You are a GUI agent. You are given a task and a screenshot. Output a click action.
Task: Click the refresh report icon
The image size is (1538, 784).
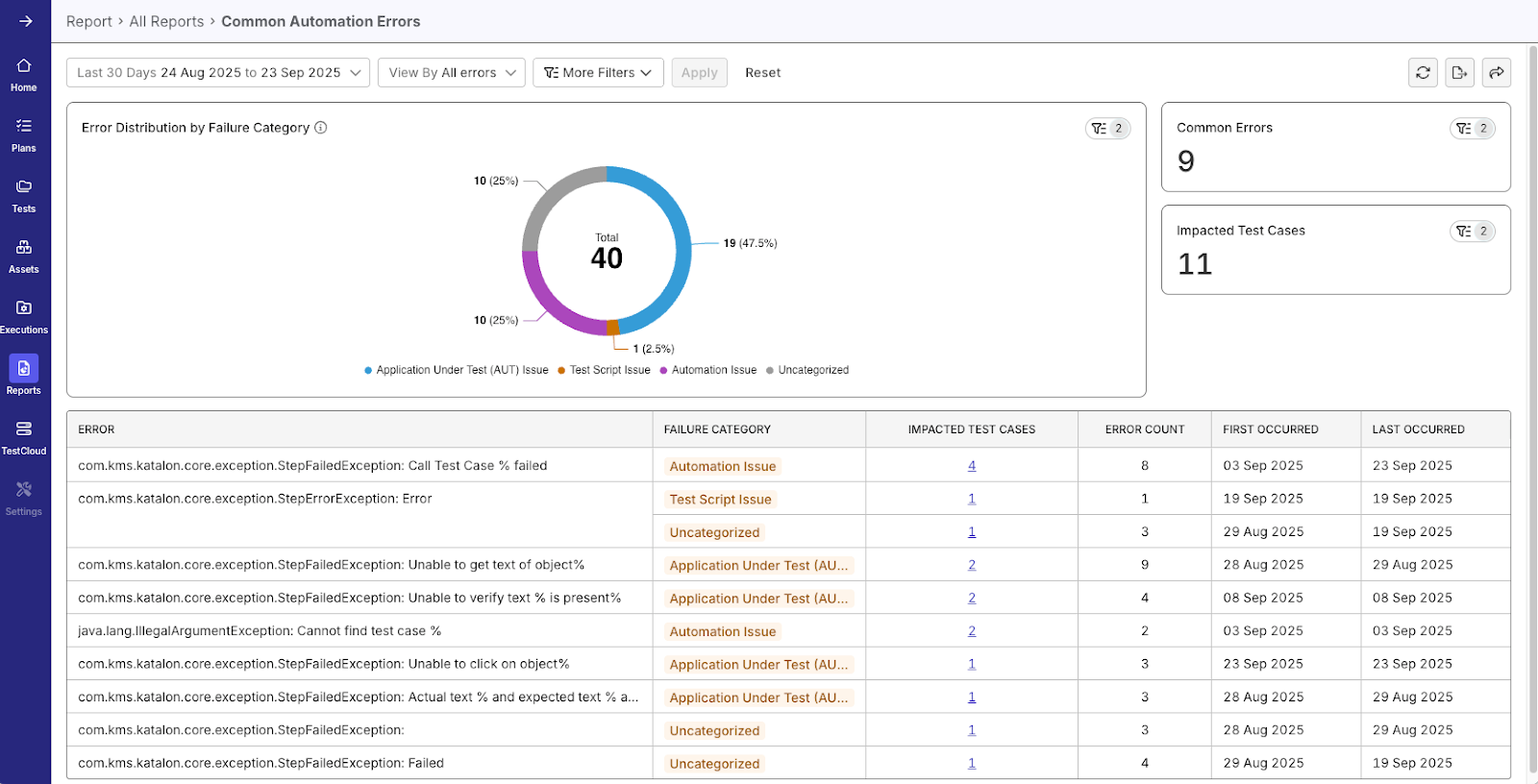coord(1423,73)
